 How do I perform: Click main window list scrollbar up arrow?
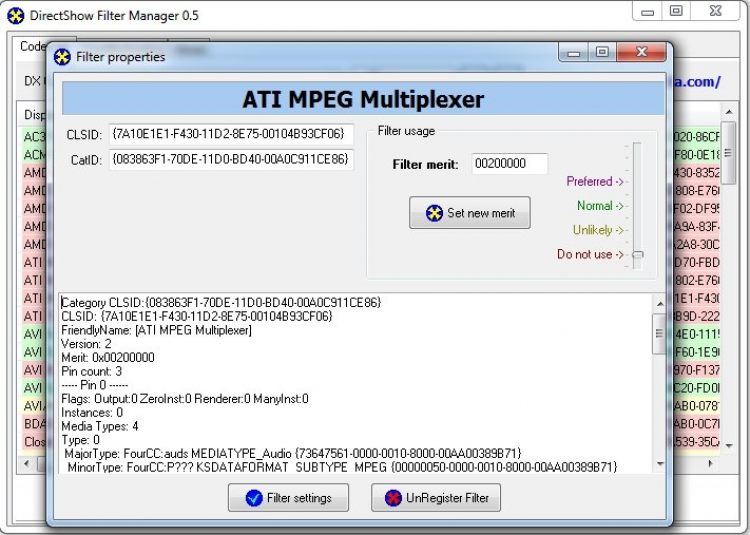click(x=728, y=112)
